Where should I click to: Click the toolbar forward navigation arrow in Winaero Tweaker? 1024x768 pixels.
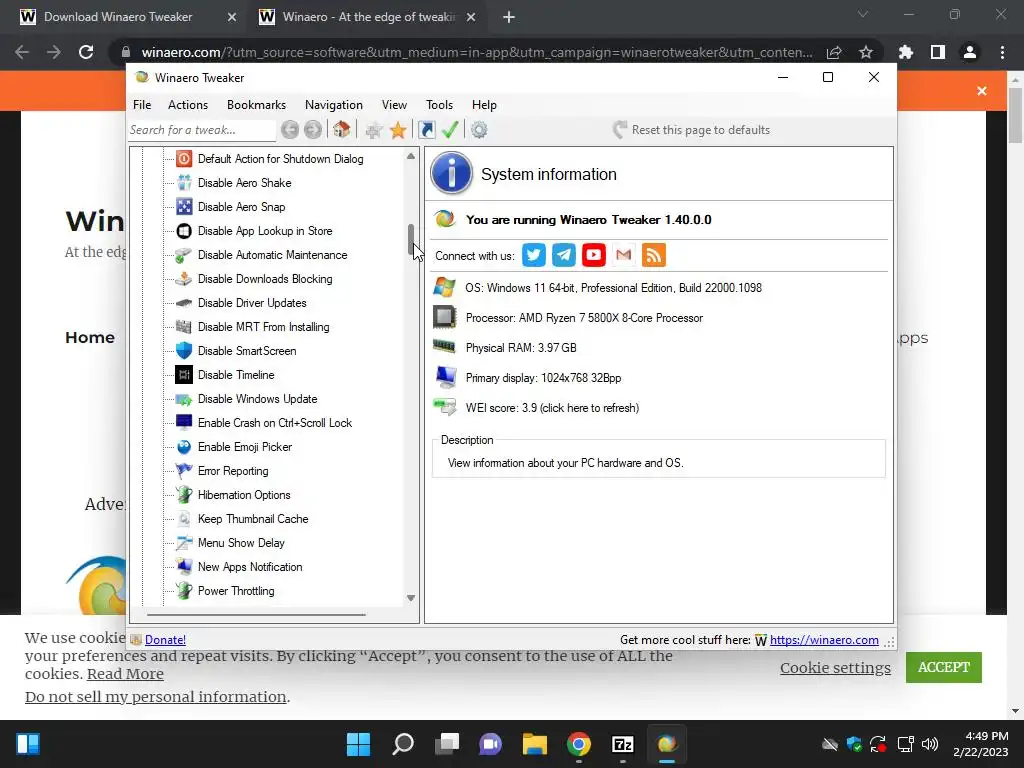313,130
